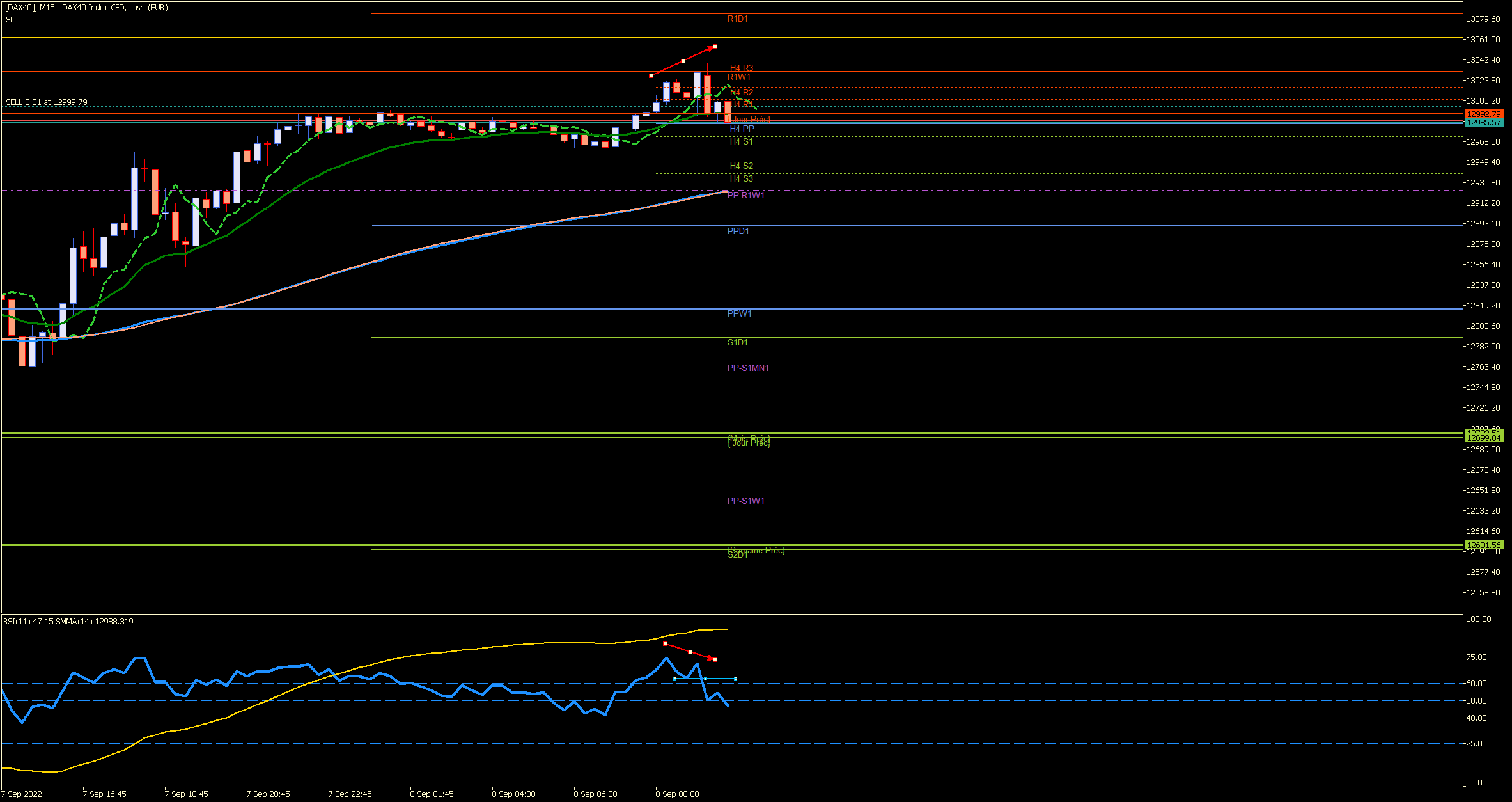This screenshot has width=1512, height=802.
Task: Click the 13061.00 value on price scale
Action: click(x=1483, y=40)
